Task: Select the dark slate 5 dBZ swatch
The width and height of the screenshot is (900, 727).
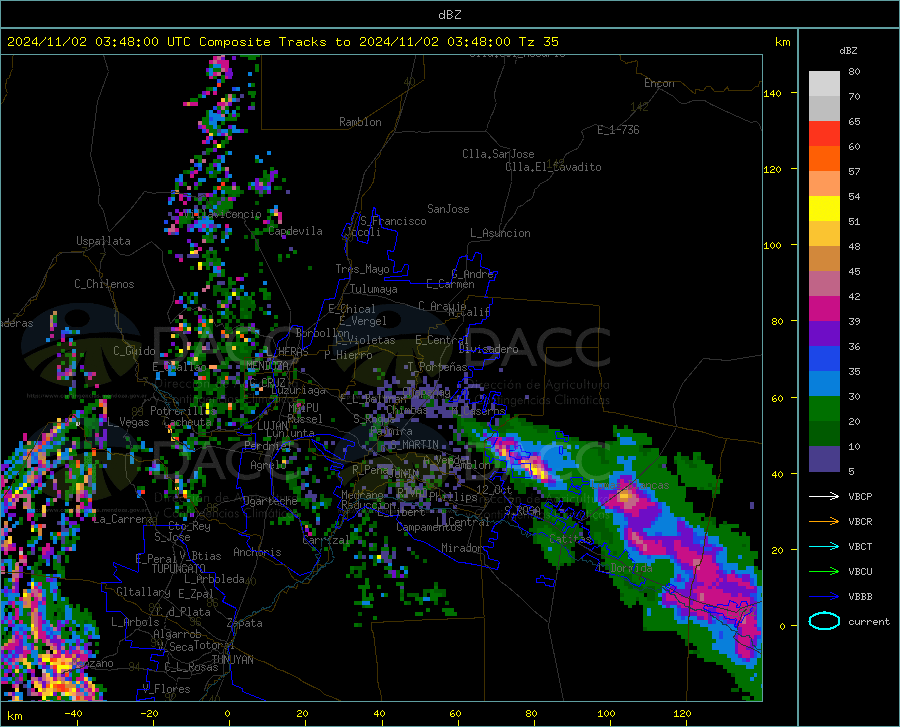Action: 824,459
